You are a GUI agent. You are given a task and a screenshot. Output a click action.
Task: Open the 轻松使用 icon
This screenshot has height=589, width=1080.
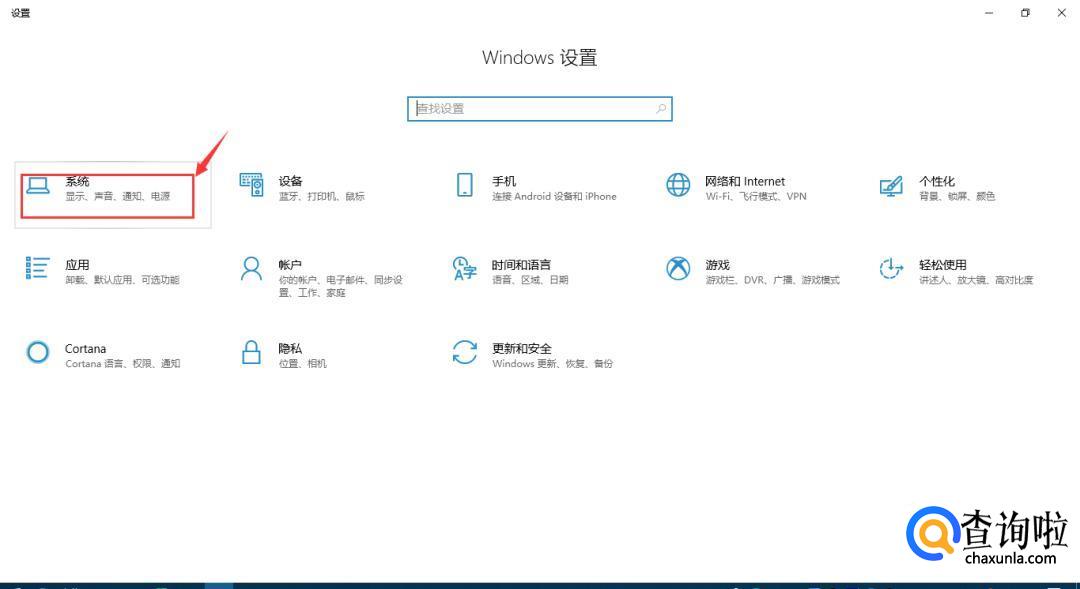[891, 269]
